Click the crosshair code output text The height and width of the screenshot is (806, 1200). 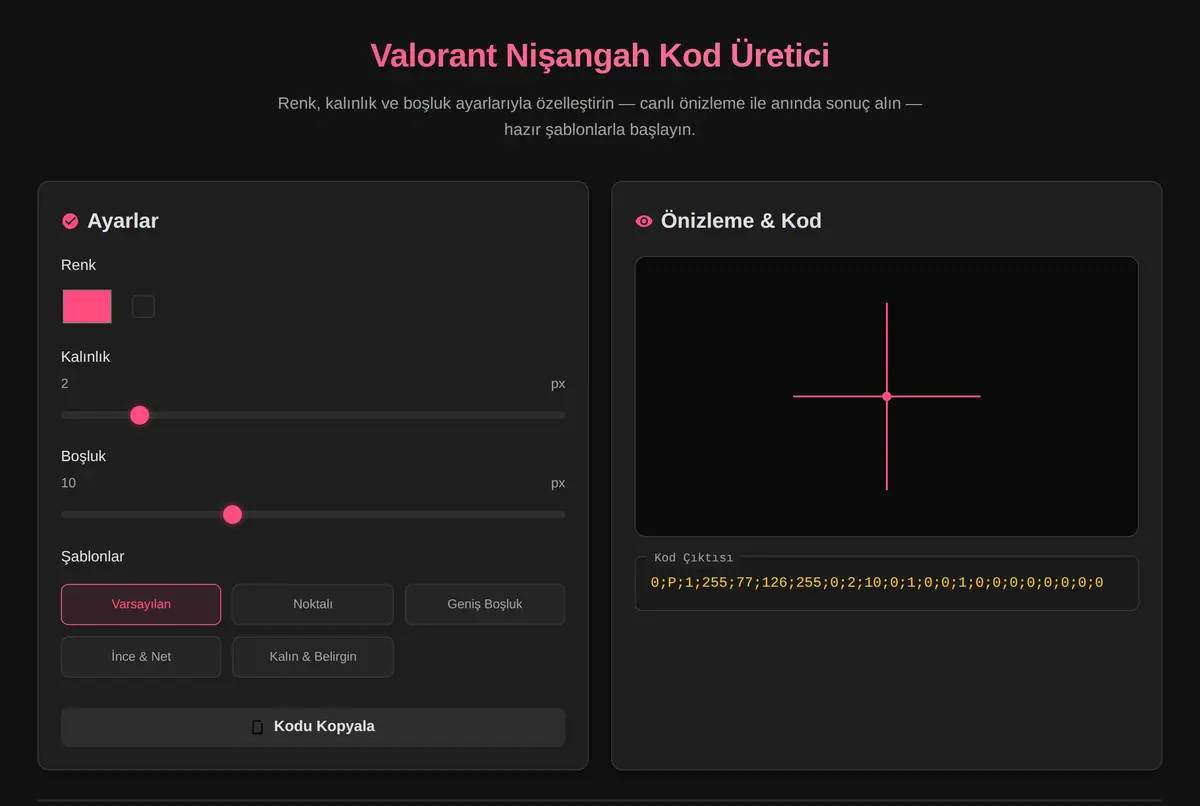click(877, 582)
